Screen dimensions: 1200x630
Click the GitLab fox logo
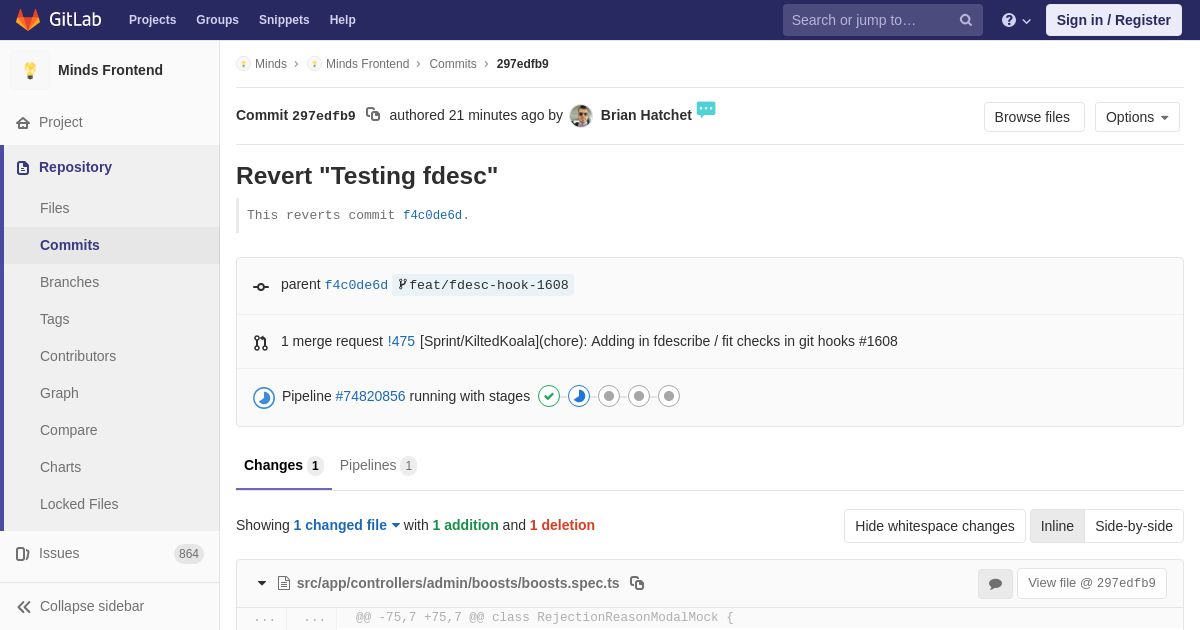[x=28, y=20]
